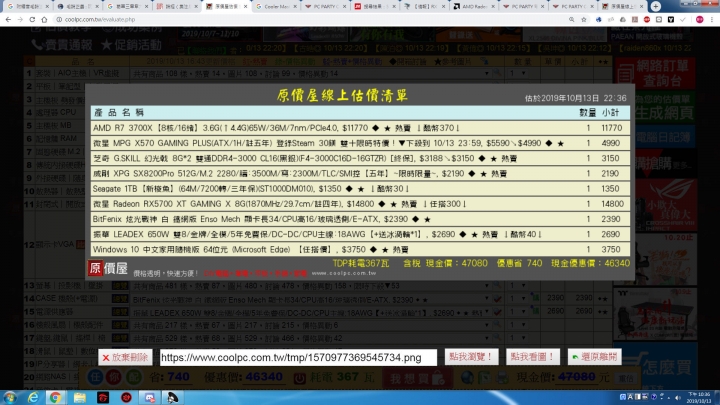Click the 任 blue circle icon
The image size is (720, 405).
click(x=95, y=377)
